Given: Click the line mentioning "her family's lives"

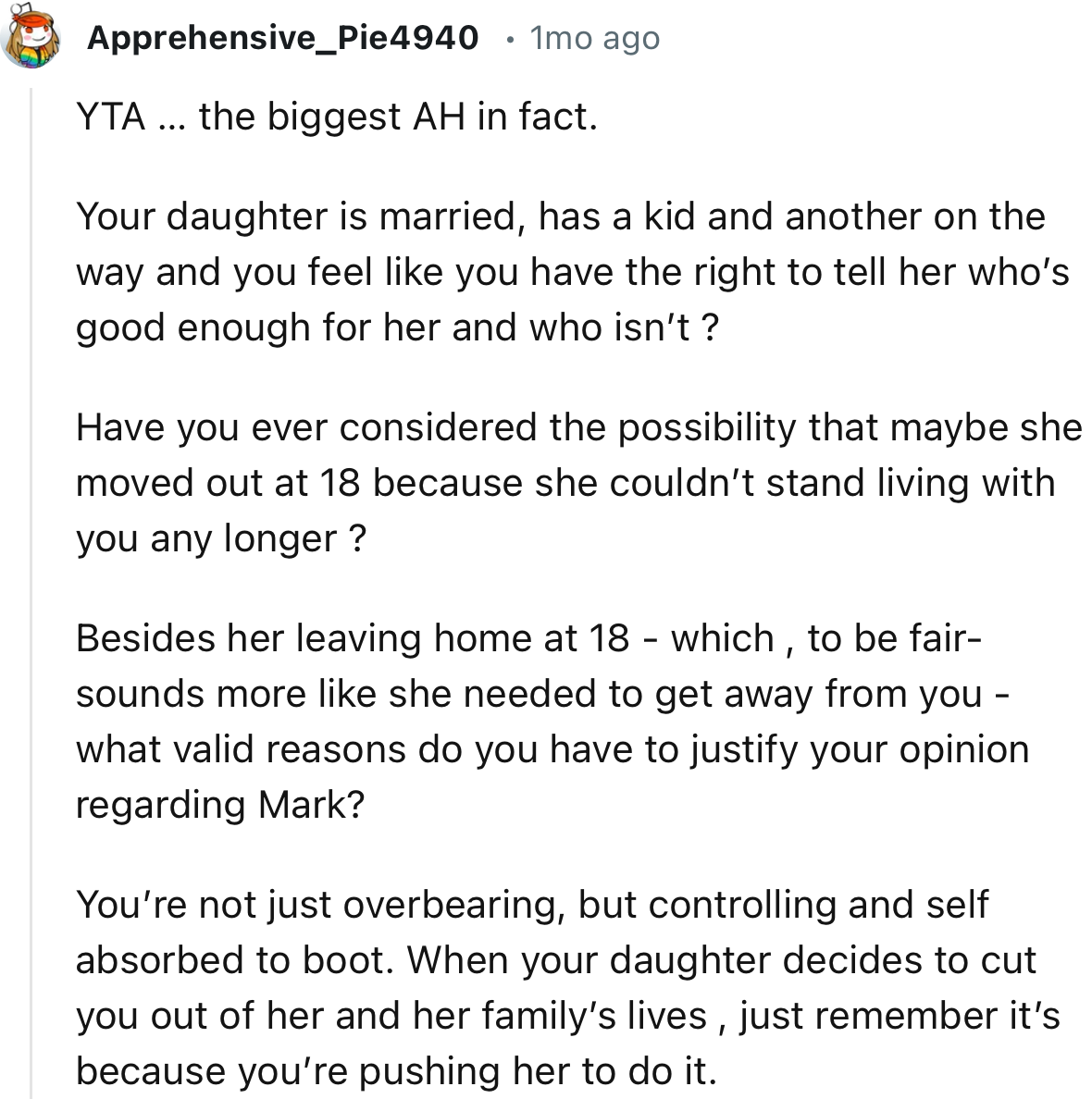Looking at the screenshot, I should (567, 1016).
